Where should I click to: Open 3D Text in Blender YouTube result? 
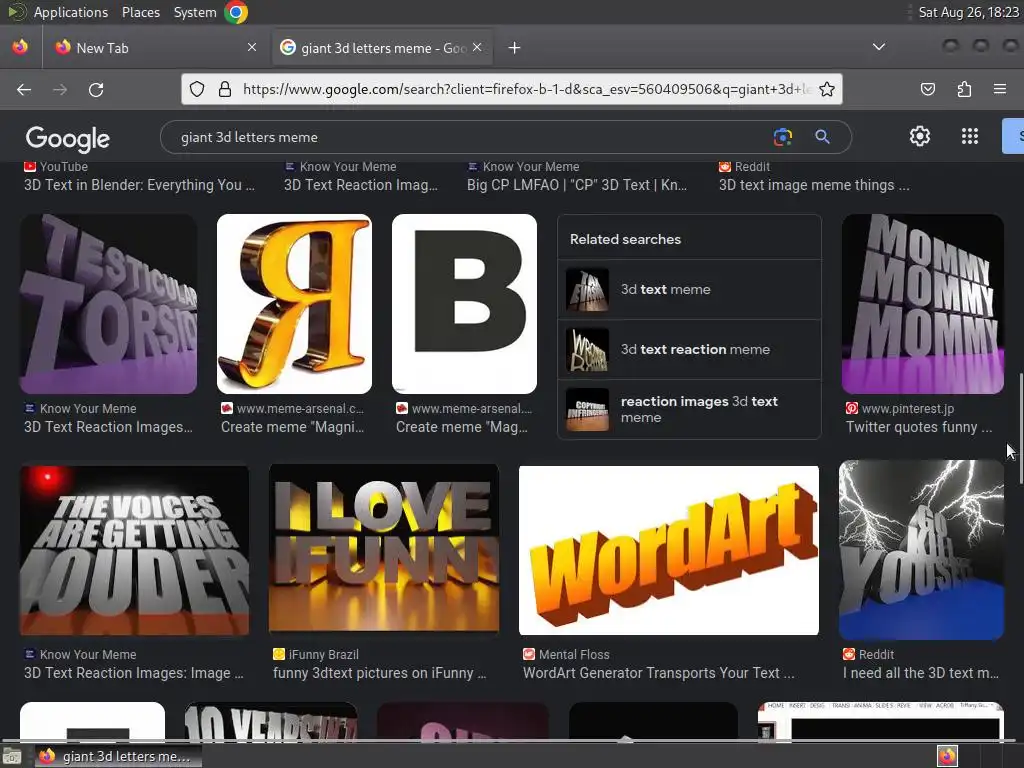tap(139, 185)
